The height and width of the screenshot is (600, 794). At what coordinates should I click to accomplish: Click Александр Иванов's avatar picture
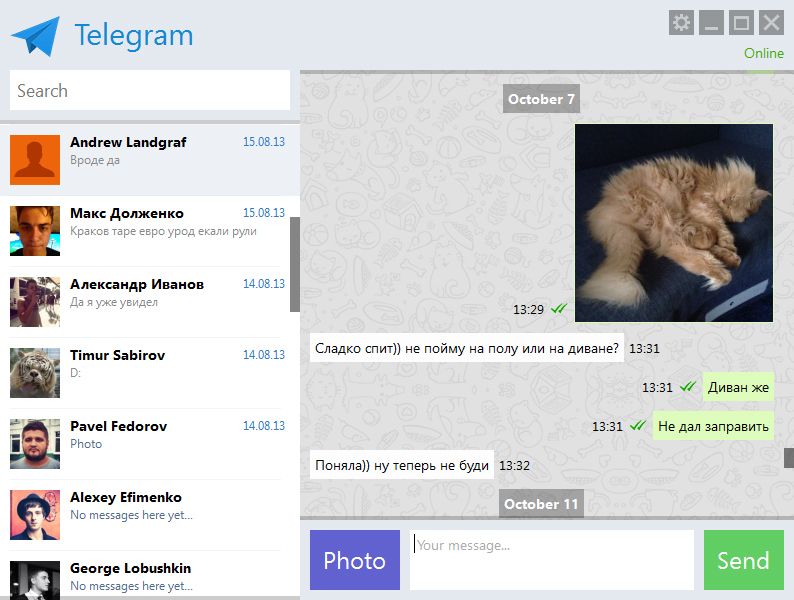[34, 302]
